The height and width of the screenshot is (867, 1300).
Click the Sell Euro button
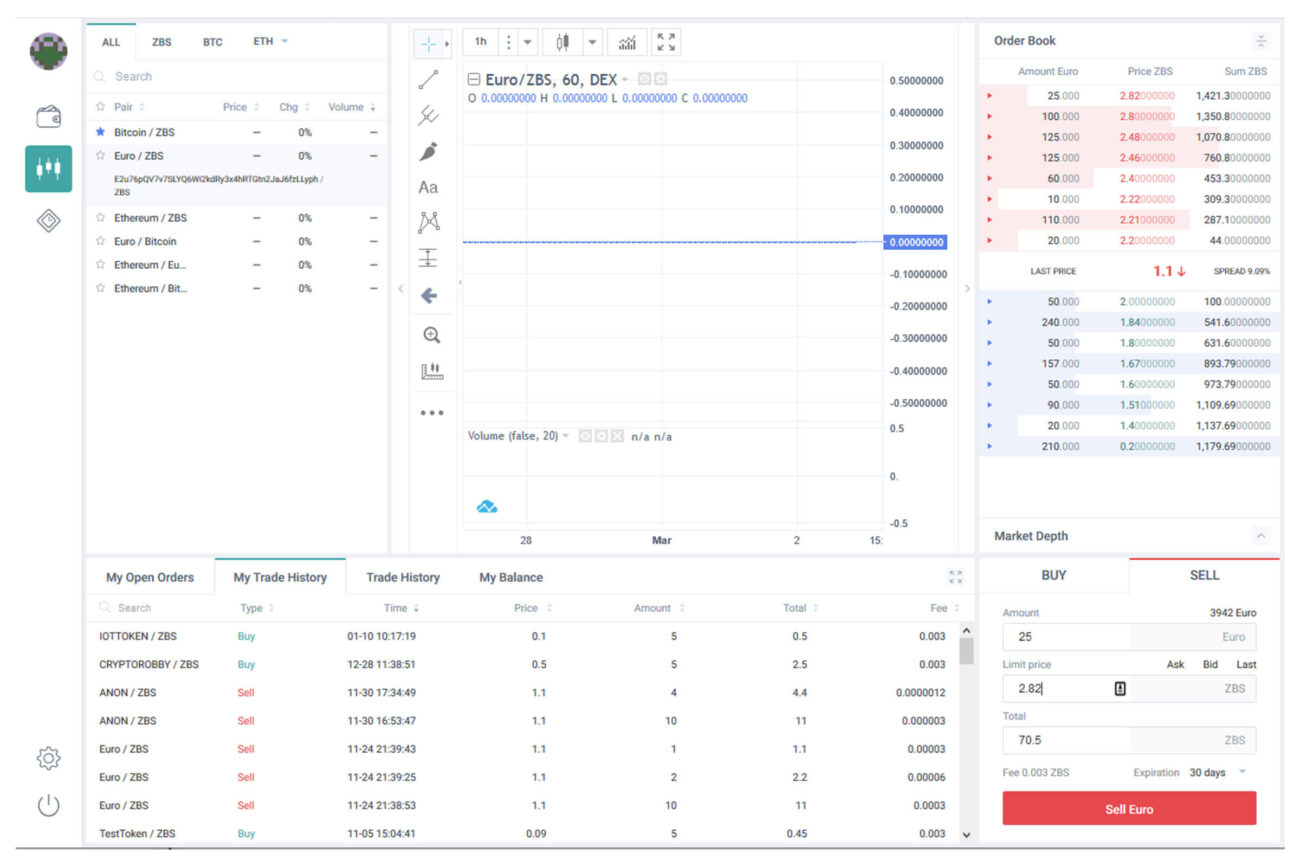pos(1129,809)
